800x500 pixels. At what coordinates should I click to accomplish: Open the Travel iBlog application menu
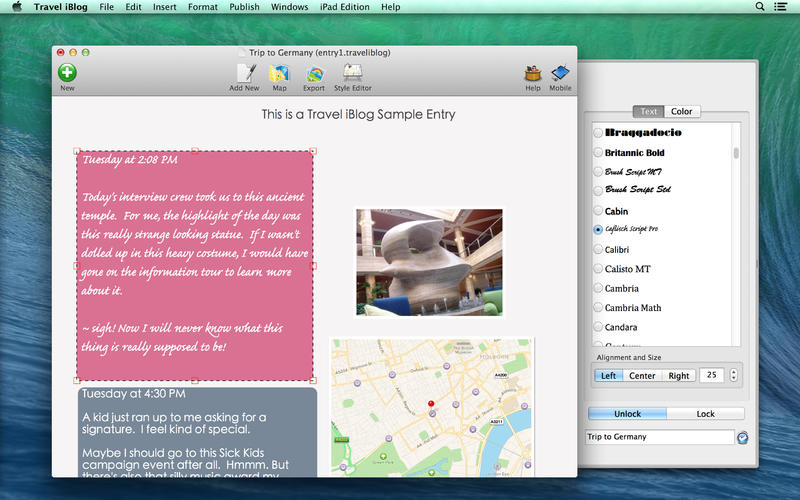pos(61,7)
